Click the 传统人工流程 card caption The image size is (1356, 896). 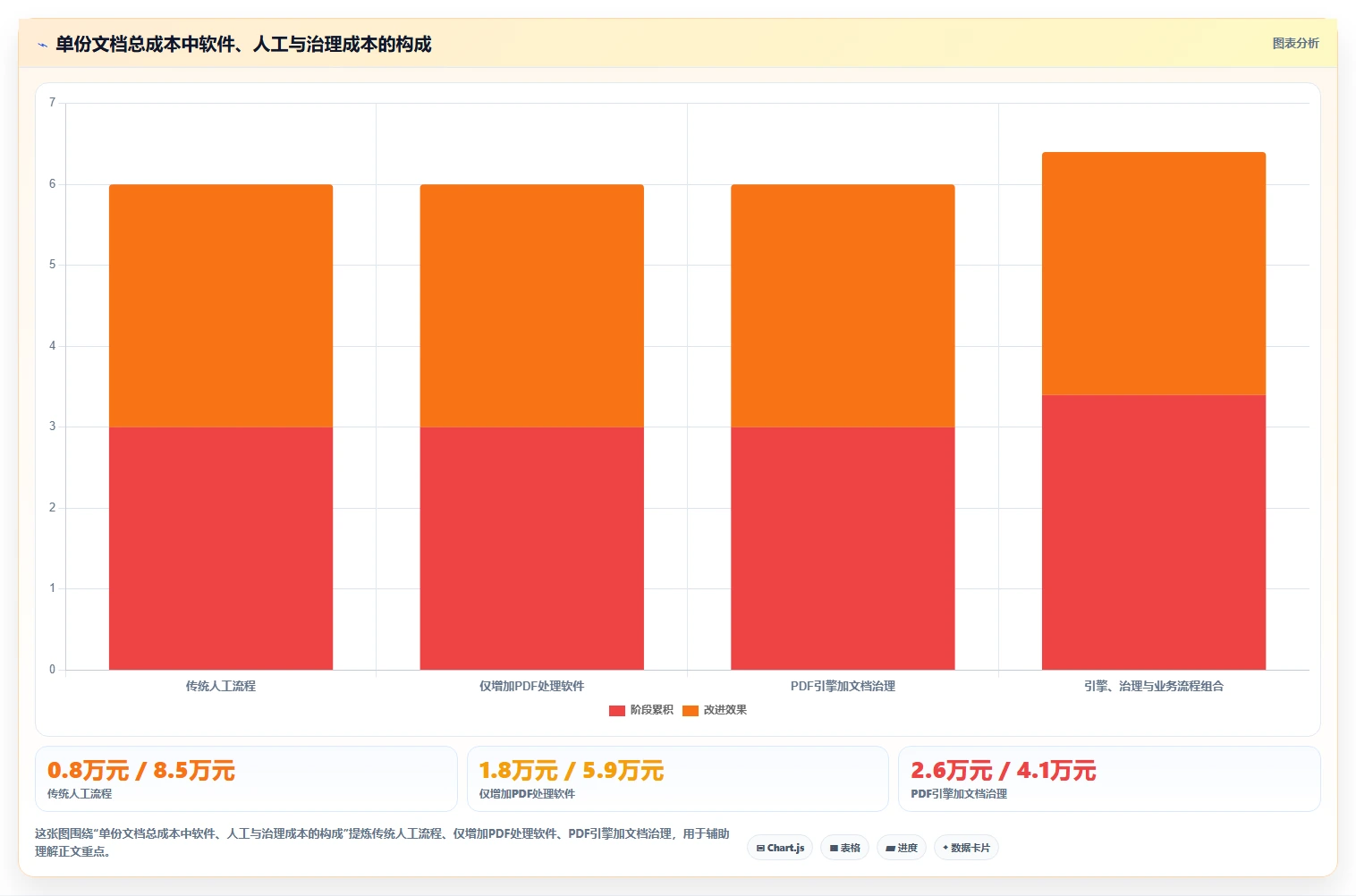80,794
